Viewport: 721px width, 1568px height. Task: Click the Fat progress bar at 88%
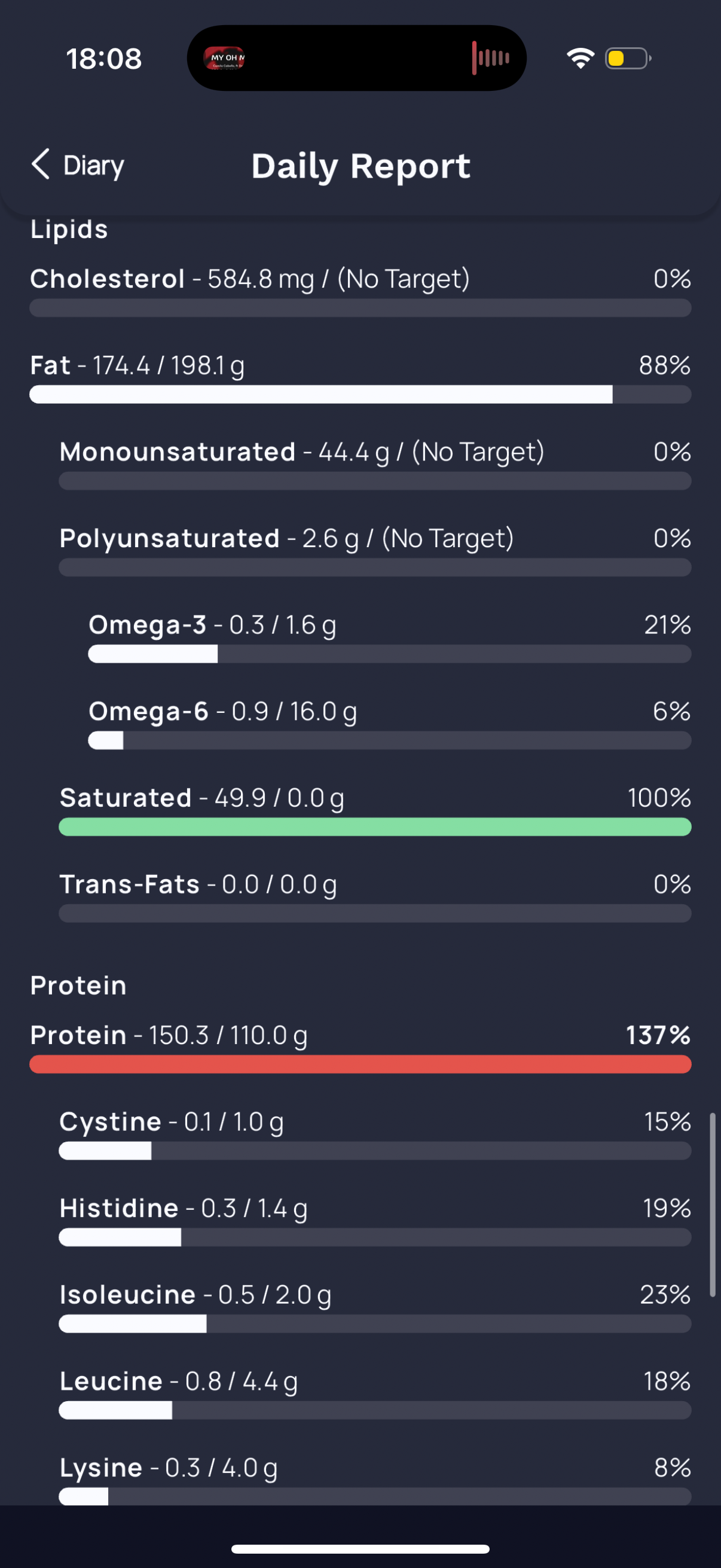(x=360, y=395)
